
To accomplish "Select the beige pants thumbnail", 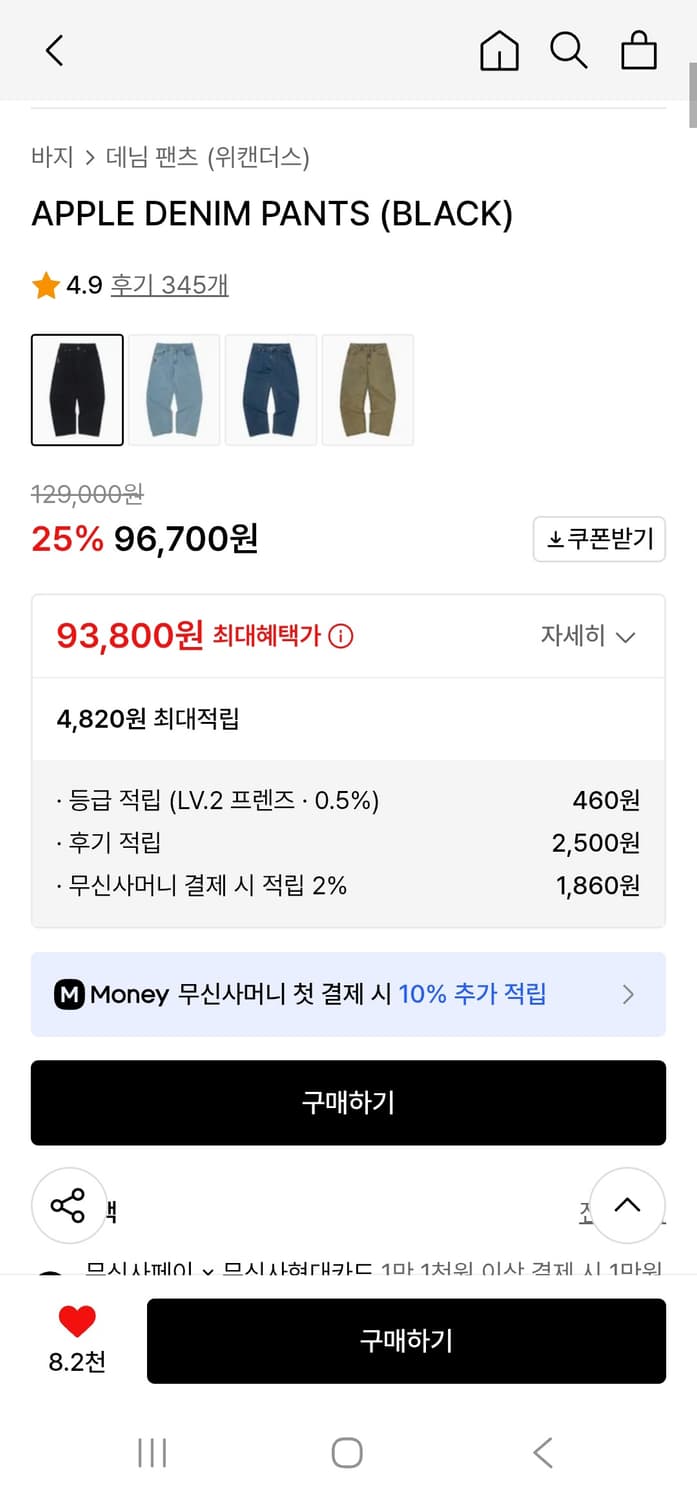I will click(x=368, y=389).
